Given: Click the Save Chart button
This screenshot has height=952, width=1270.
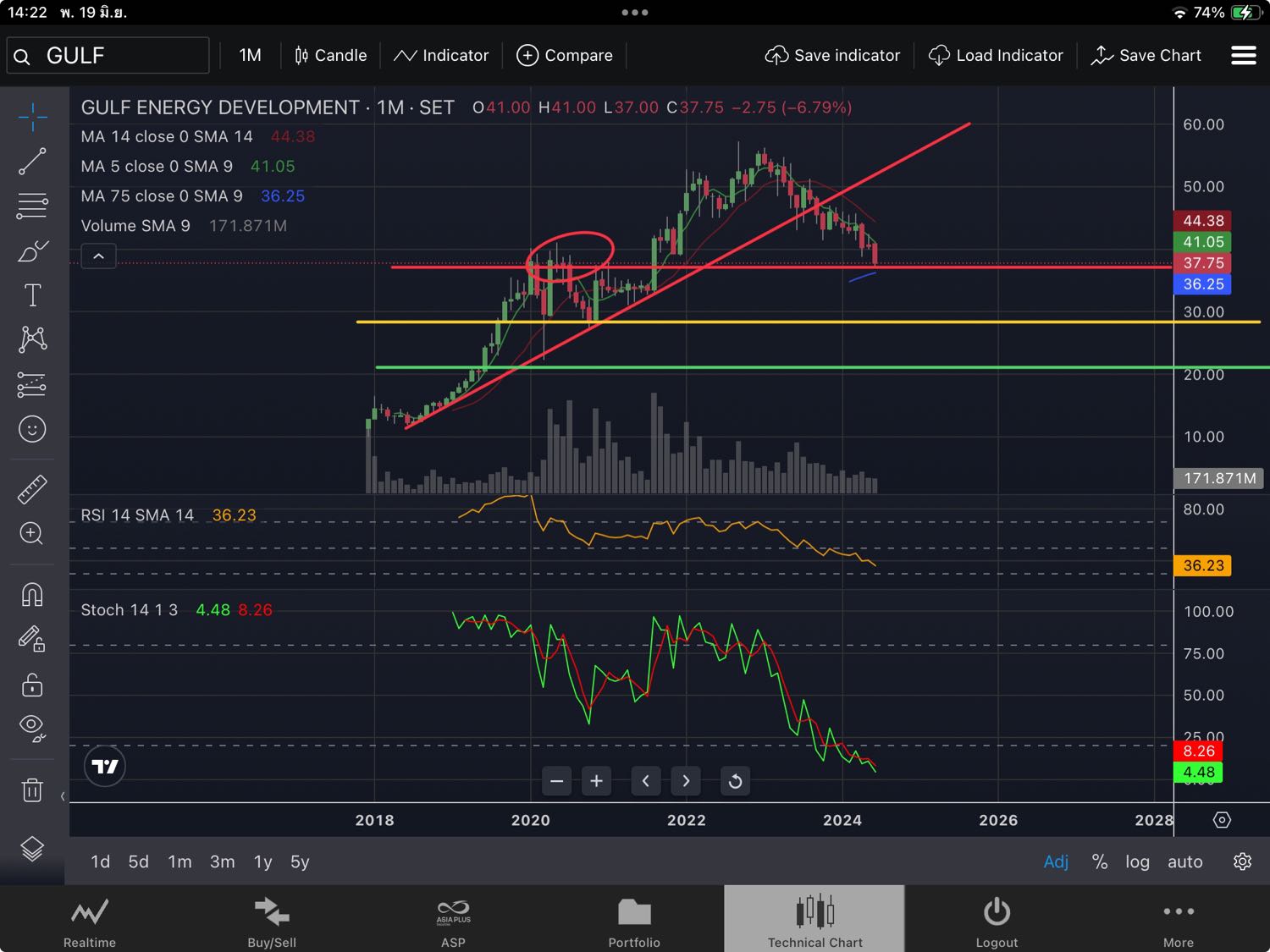Looking at the screenshot, I should (1146, 55).
